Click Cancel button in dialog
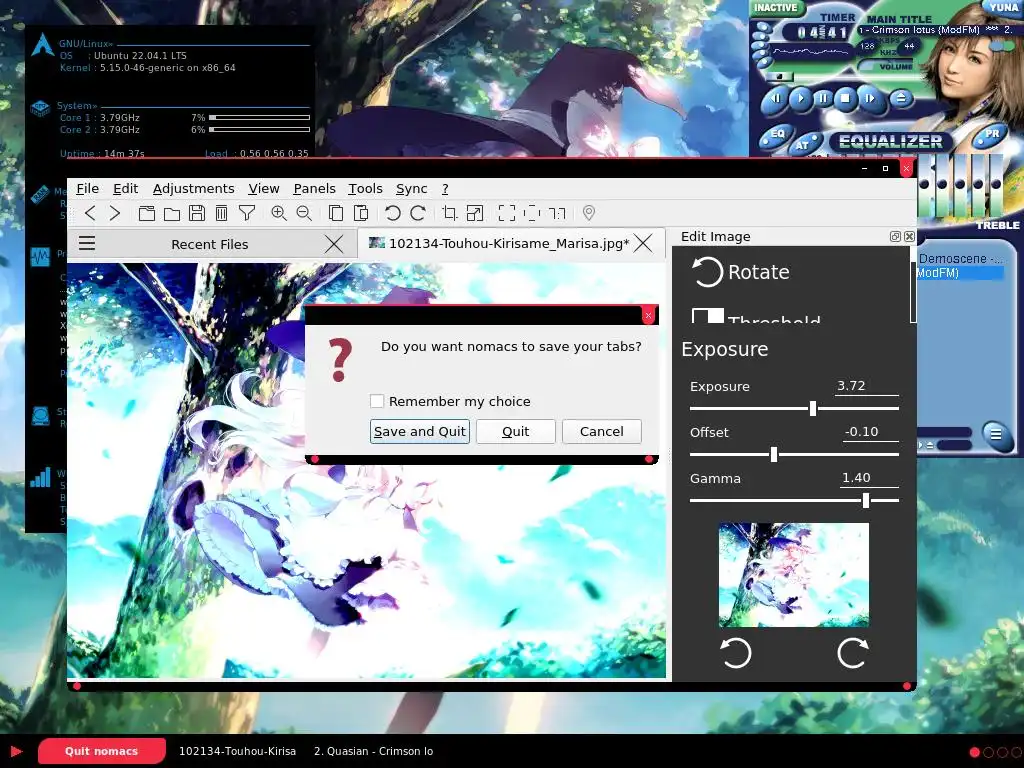This screenshot has width=1024, height=768. 601,432
